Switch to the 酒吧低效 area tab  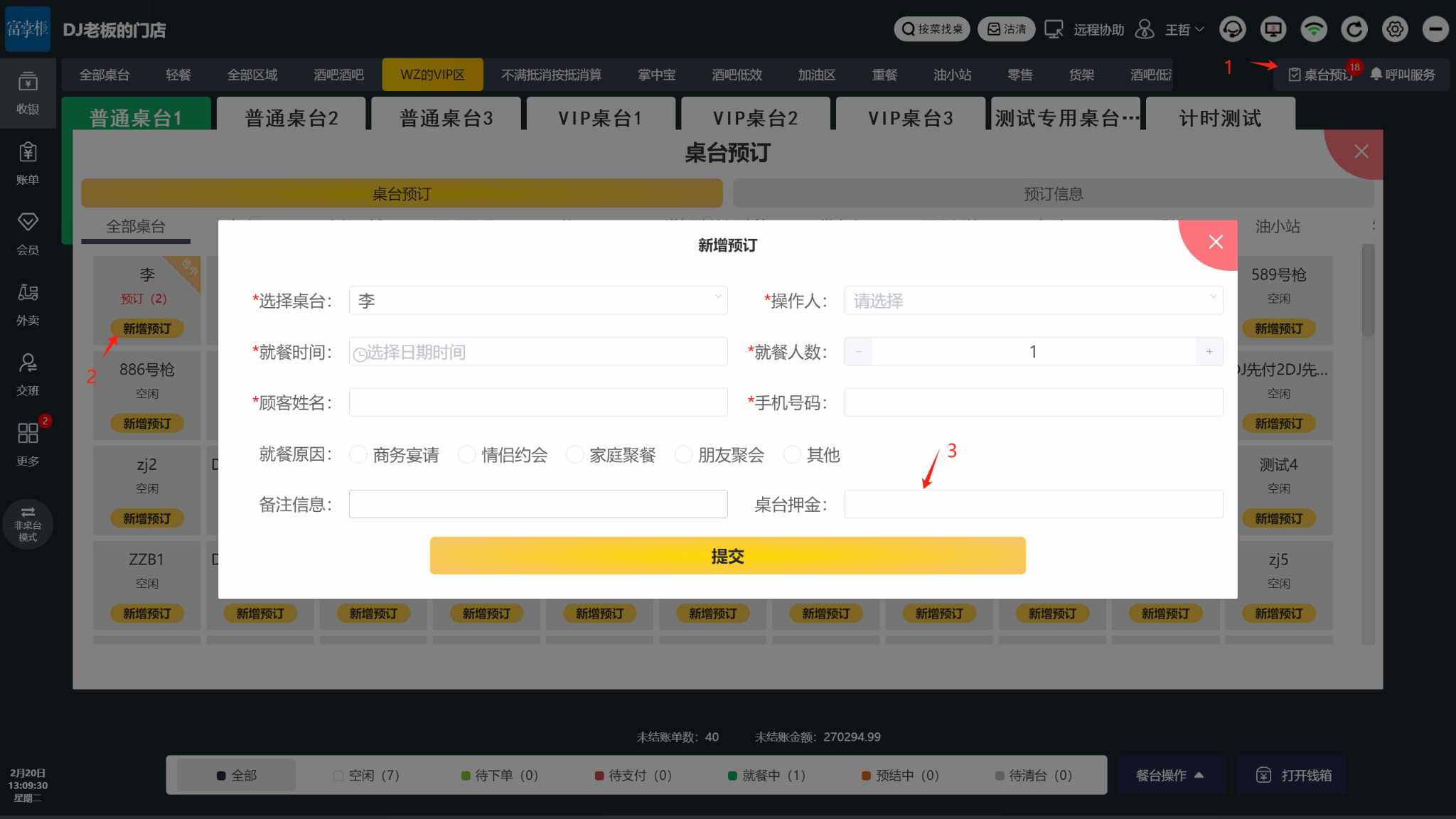[x=737, y=74]
